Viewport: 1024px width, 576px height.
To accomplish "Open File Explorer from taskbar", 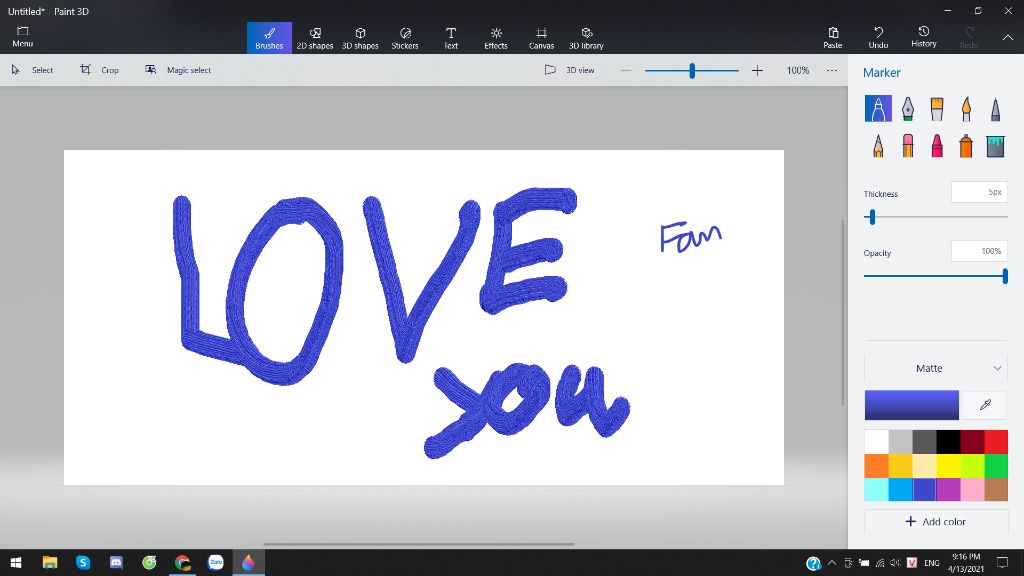I will click(50, 562).
